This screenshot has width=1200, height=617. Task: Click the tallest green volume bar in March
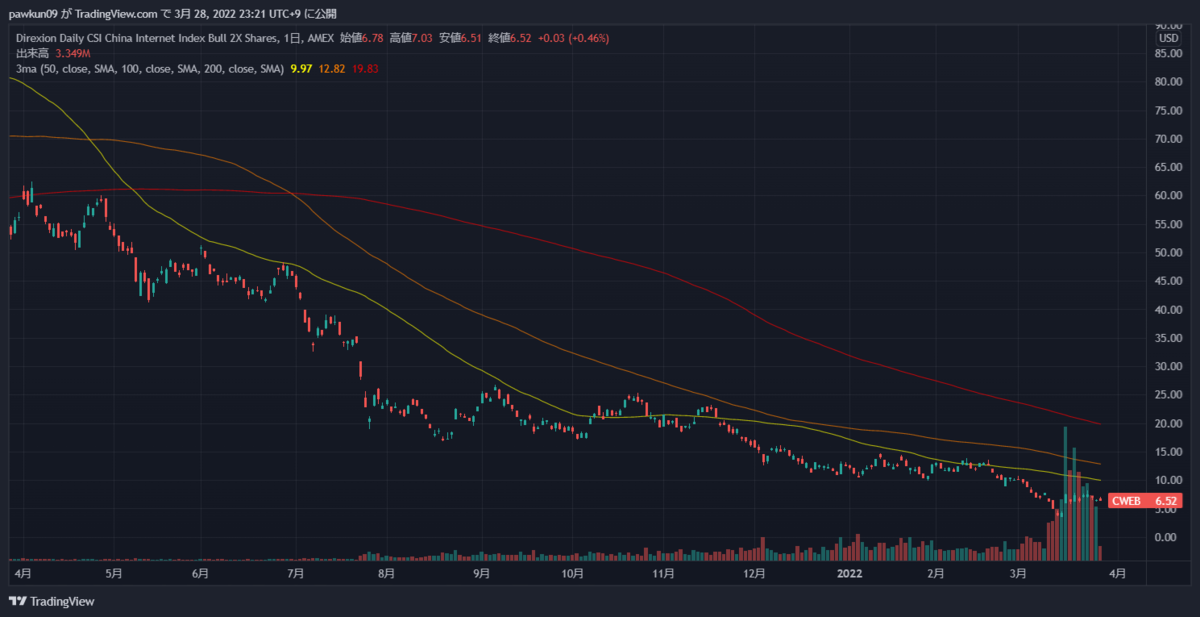[1065, 493]
